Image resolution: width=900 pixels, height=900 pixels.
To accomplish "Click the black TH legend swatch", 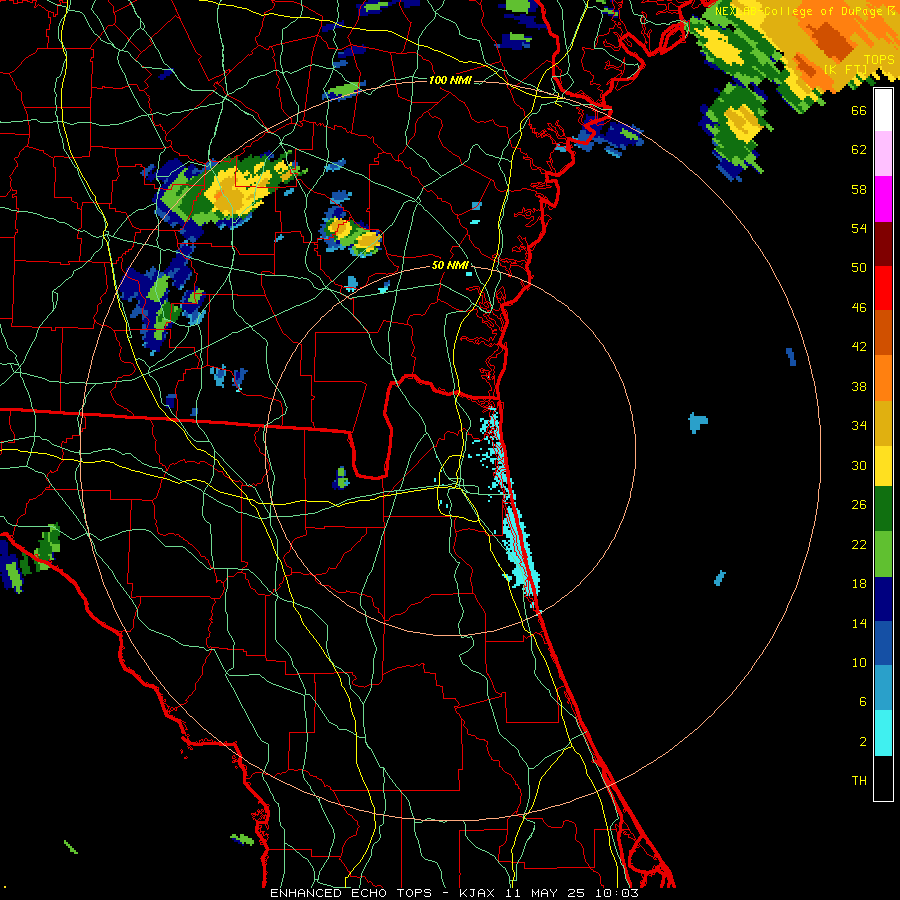I will point(883,778).
